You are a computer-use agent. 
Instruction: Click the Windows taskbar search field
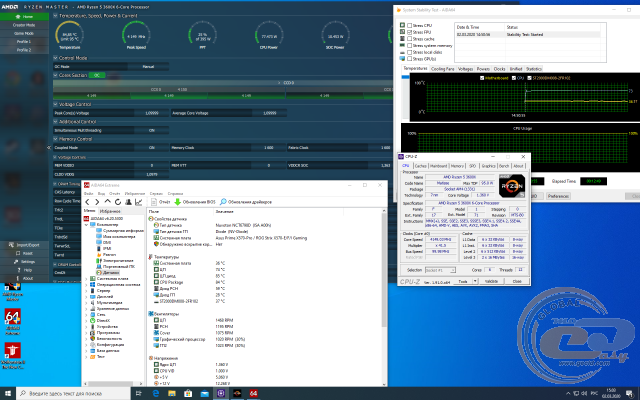click(x=73, y=393)
